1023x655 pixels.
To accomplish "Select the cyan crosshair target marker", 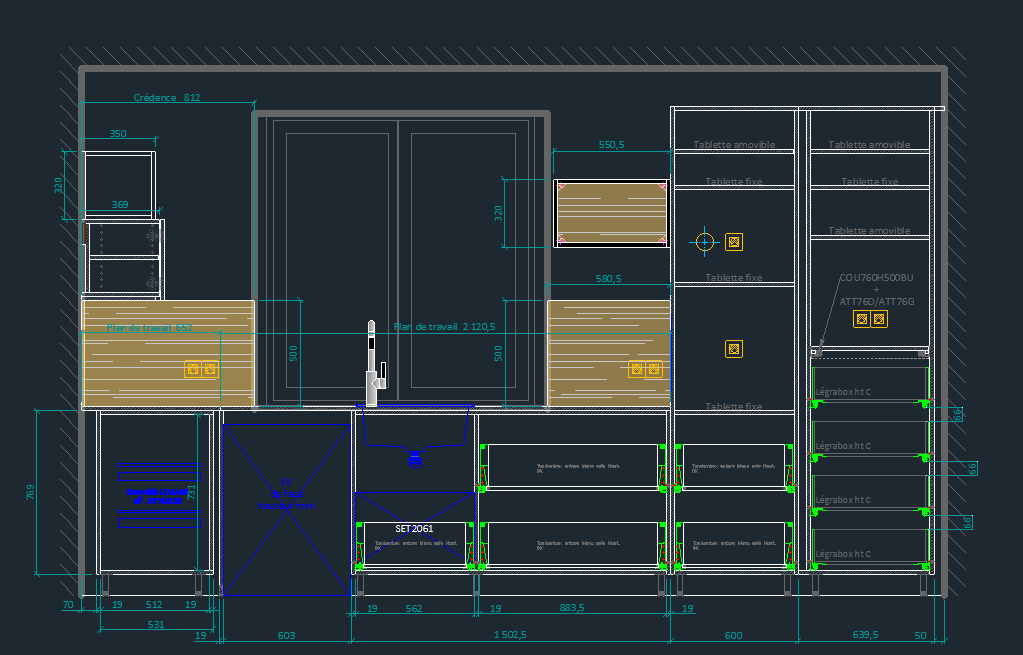I will (x=705, y=241).
